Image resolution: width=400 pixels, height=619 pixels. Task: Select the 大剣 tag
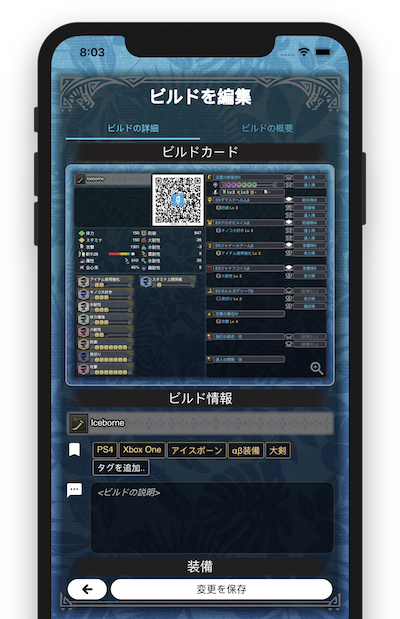pos(278,450)
